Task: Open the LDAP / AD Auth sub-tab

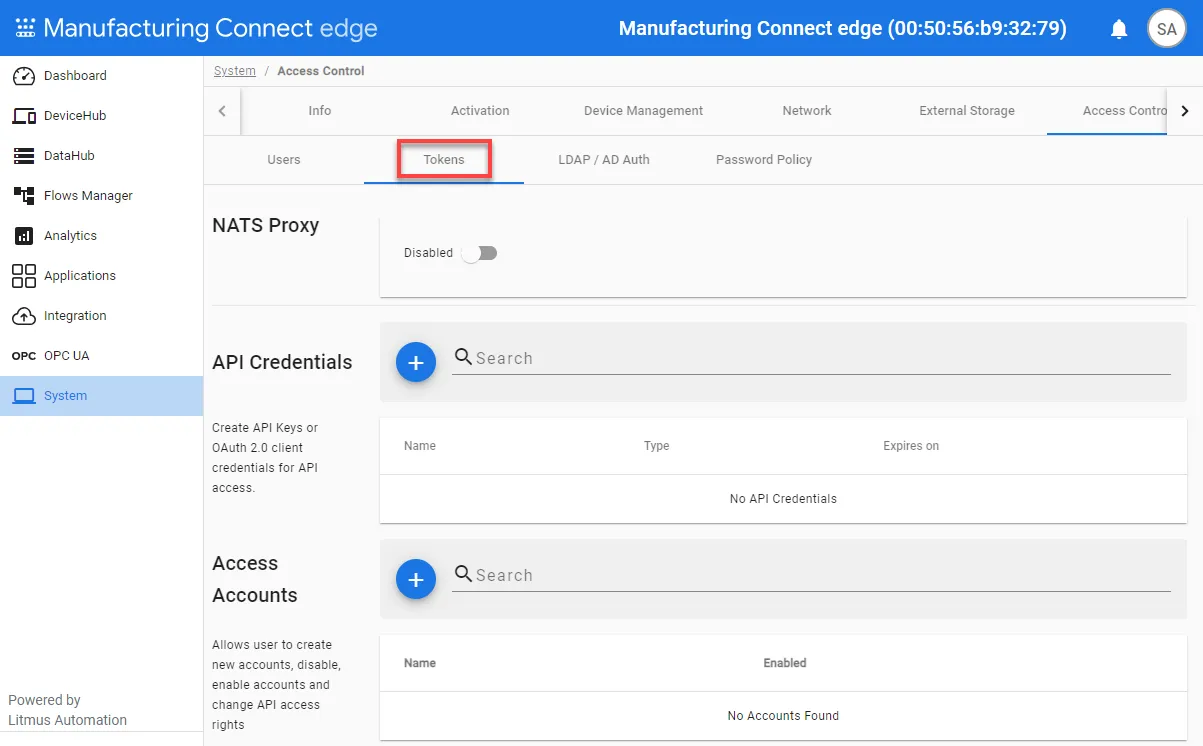Action: (604, 160)
